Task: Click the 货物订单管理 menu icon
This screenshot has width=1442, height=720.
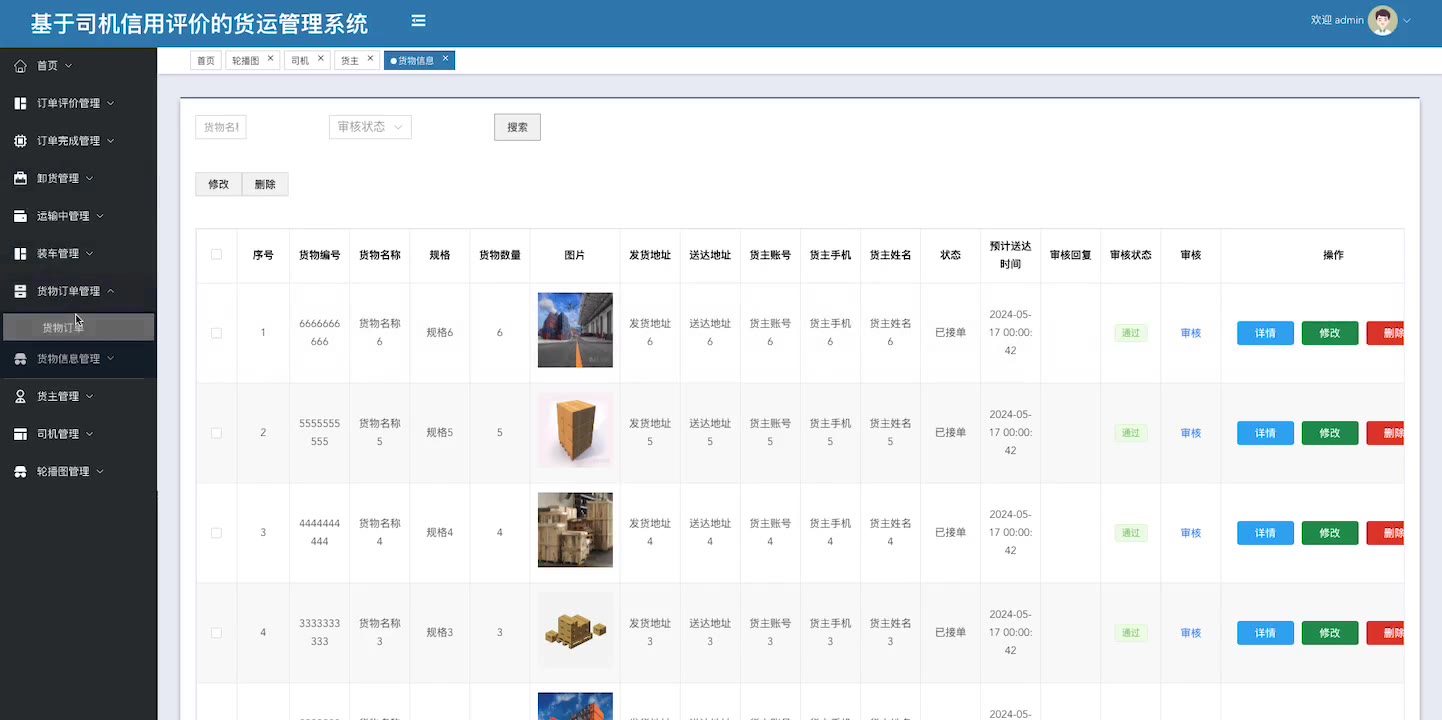Action: (x=20, y=291)
